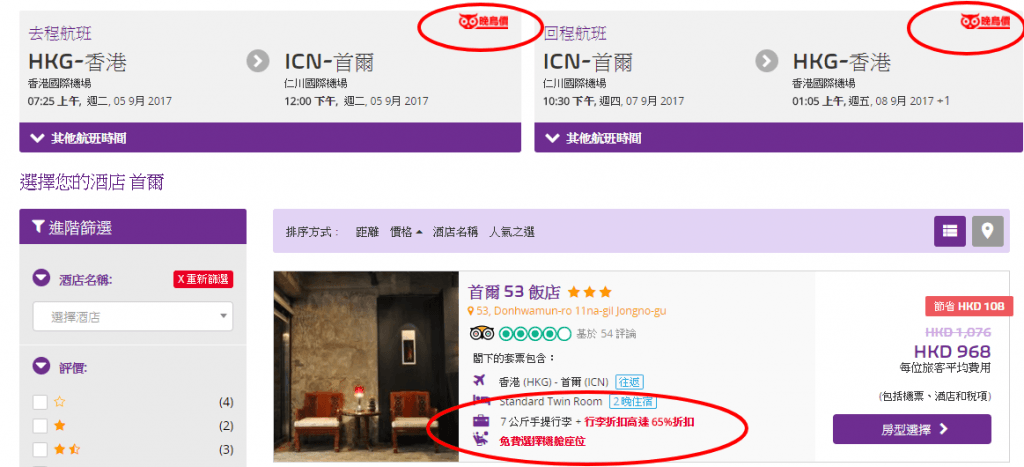This screenshot has width=1024, height=467.
Task: Click 房型選擇 button
Action: pos(912,429)
